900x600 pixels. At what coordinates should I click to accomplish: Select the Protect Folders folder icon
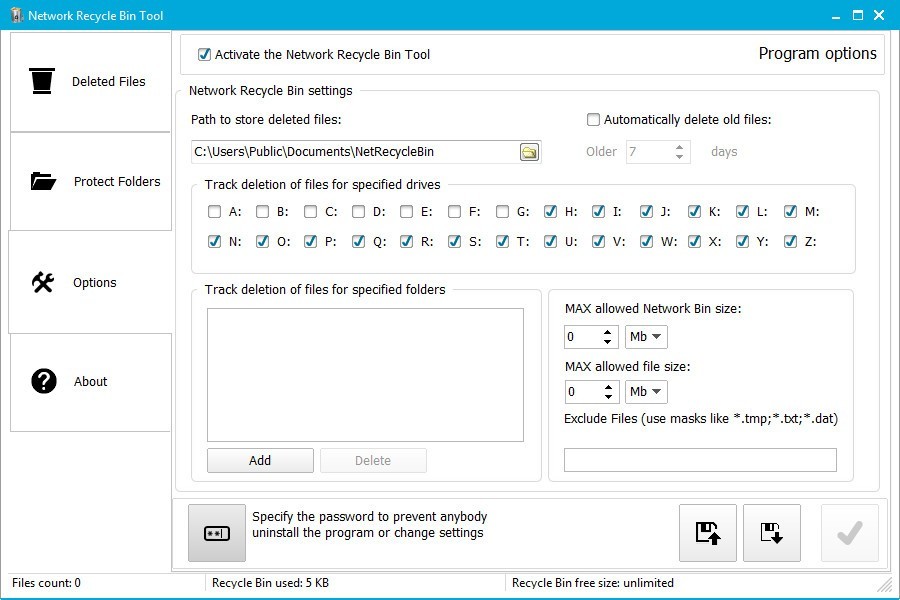click(x=42, y=181)
